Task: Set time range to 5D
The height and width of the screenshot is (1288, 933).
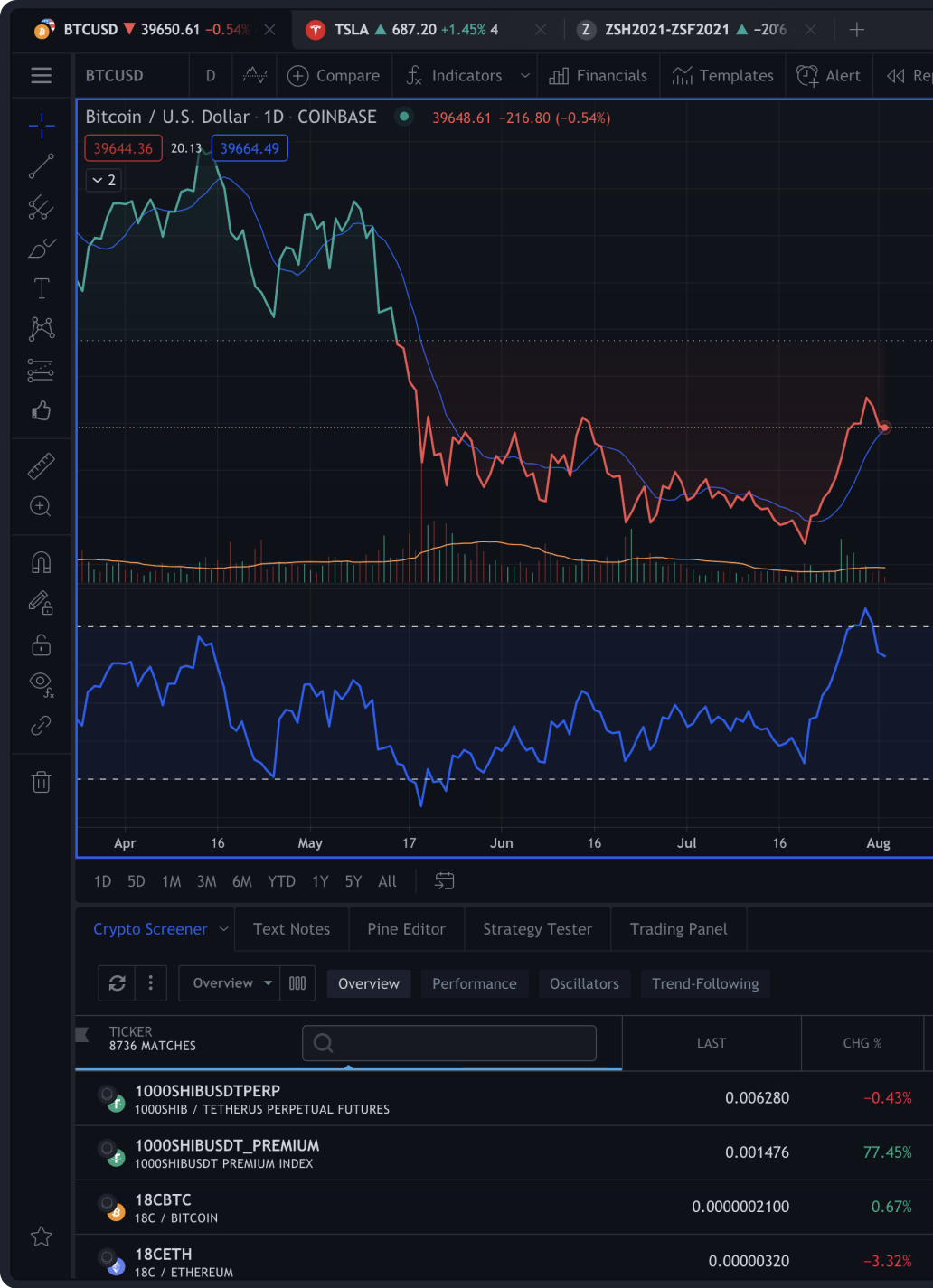Action: click(x=137, y=881)
